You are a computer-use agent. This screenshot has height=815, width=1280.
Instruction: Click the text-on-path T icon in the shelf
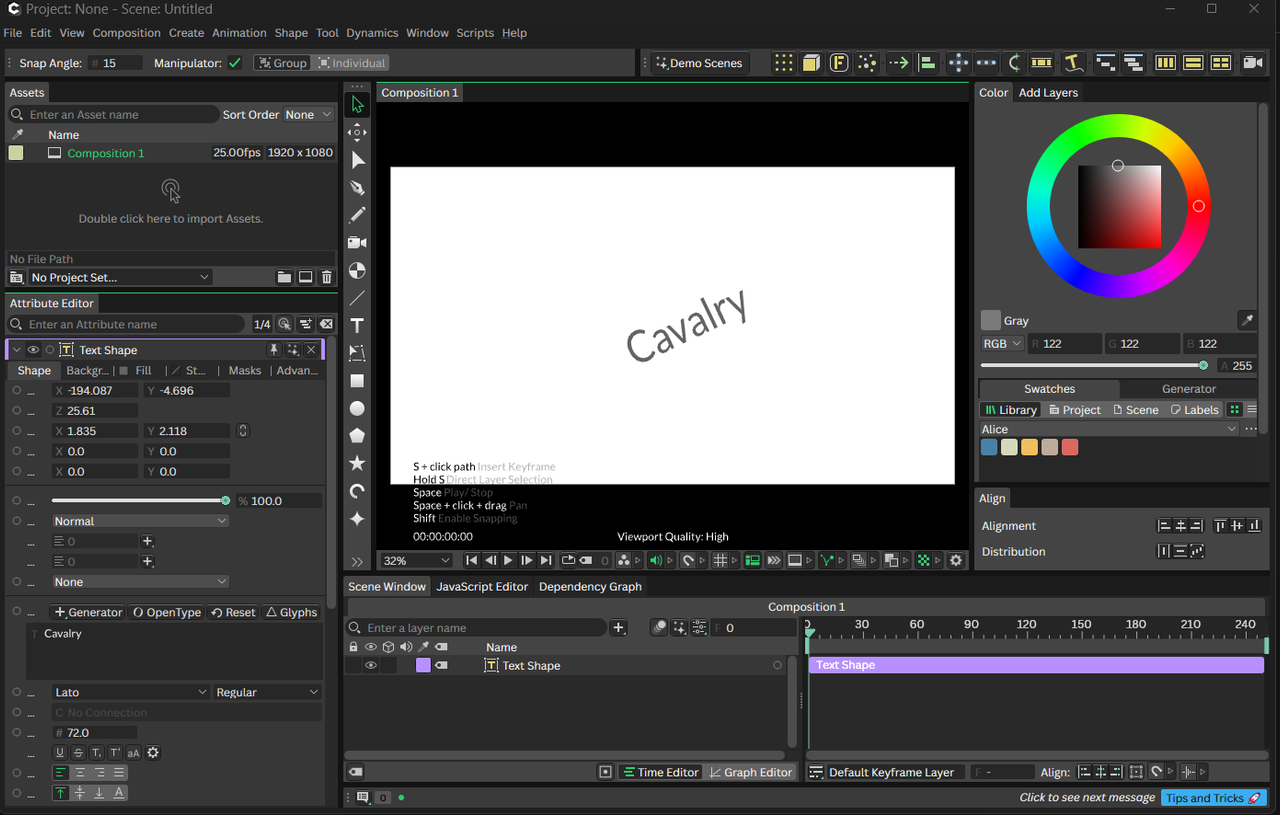tap(1074, 63)
